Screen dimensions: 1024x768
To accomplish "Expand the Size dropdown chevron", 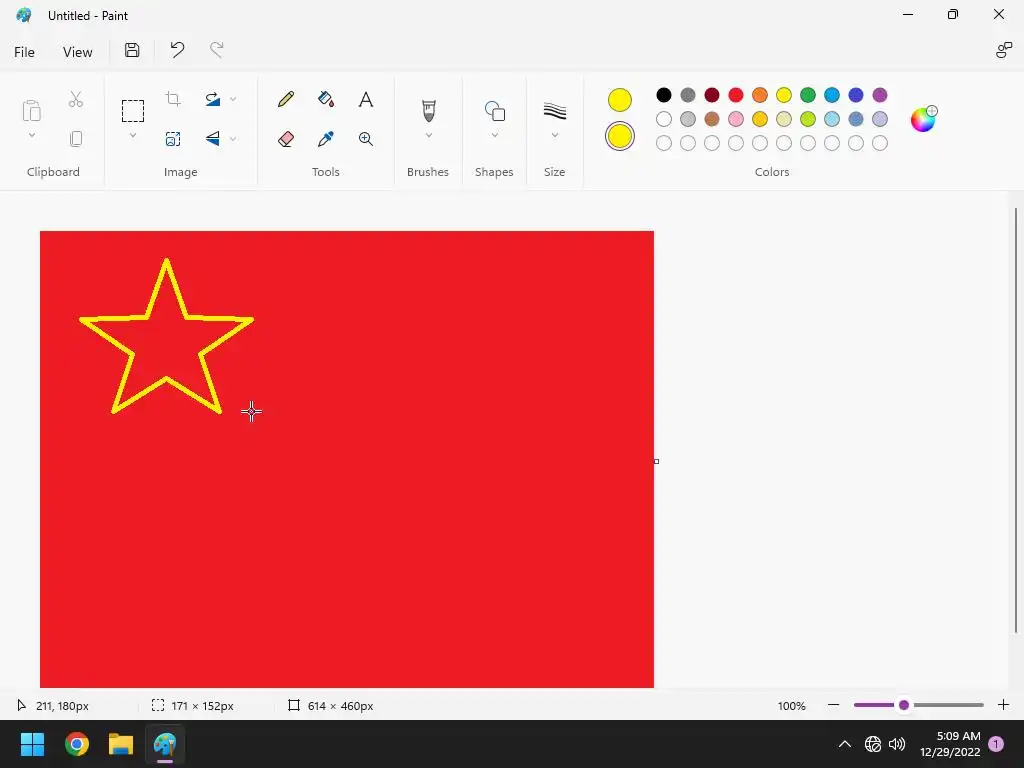I will pos(554,135).
